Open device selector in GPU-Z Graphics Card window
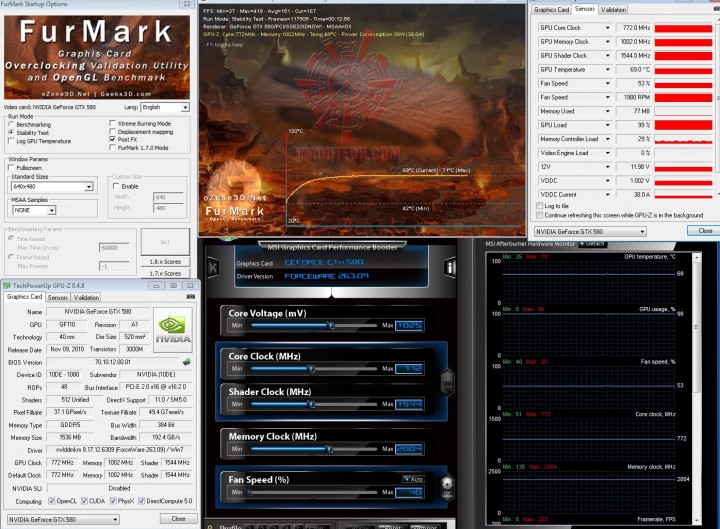 [x=63, y=519]
